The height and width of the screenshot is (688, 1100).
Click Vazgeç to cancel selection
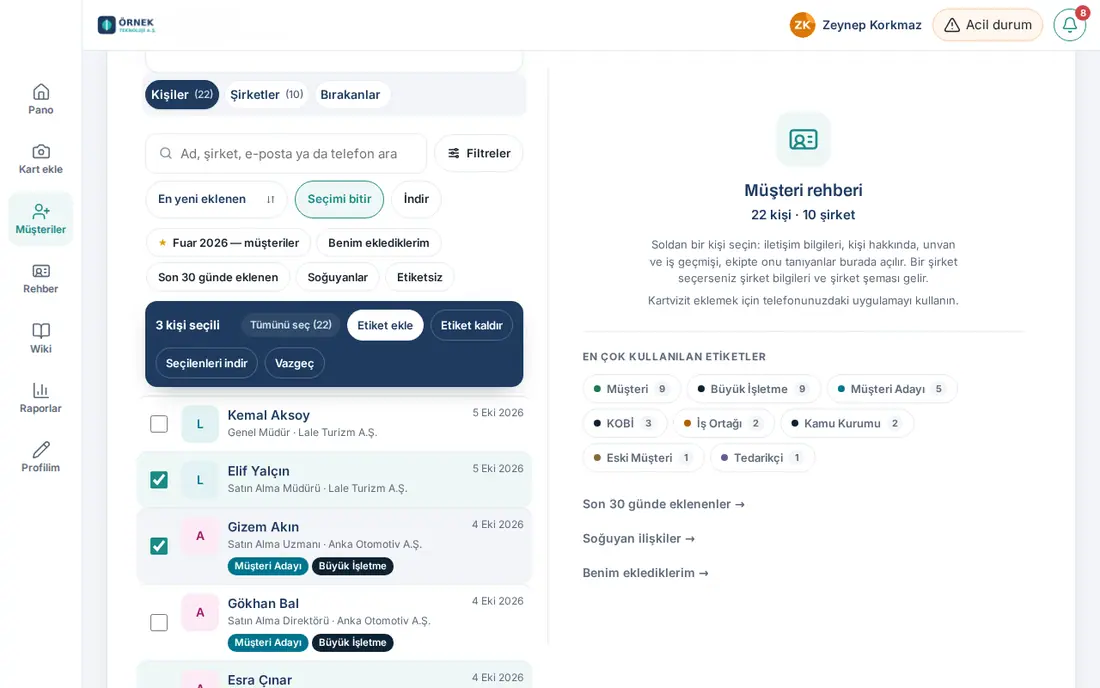point(295,363)
